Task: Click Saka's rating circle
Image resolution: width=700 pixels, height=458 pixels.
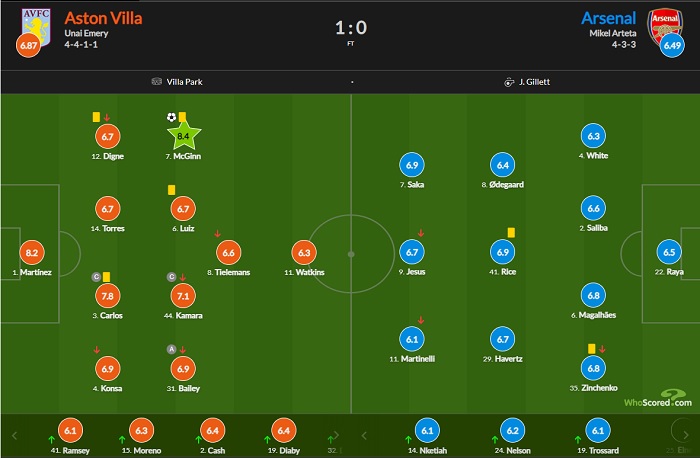Action: click(412, 165)
